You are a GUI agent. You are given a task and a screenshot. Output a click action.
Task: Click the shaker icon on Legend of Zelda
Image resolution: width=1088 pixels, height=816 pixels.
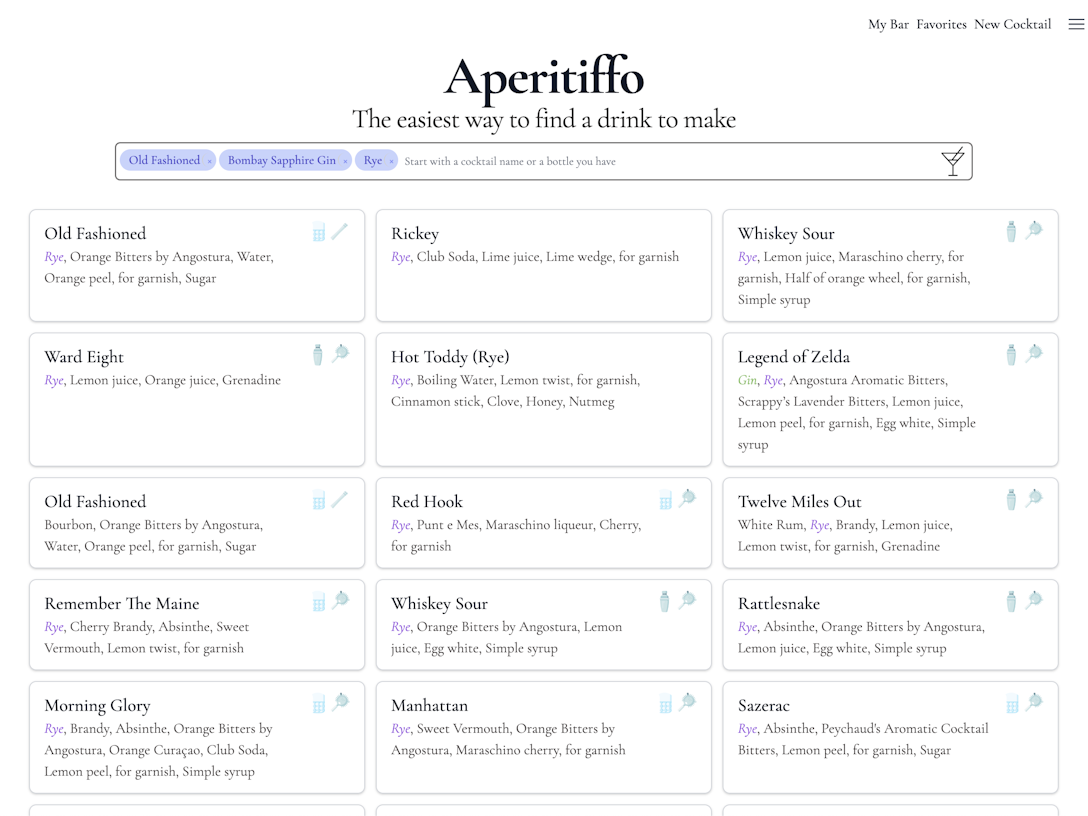(1011, 355)
